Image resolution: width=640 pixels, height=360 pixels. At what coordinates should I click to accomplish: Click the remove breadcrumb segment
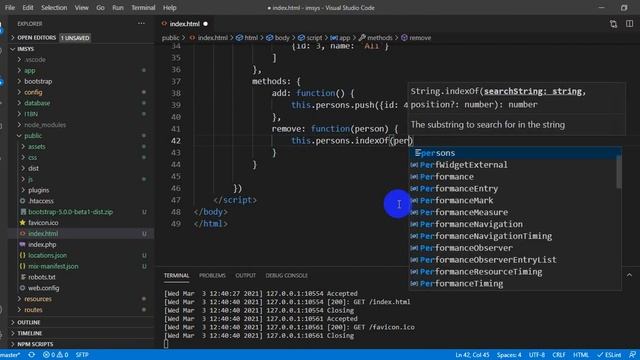[416, 38]
